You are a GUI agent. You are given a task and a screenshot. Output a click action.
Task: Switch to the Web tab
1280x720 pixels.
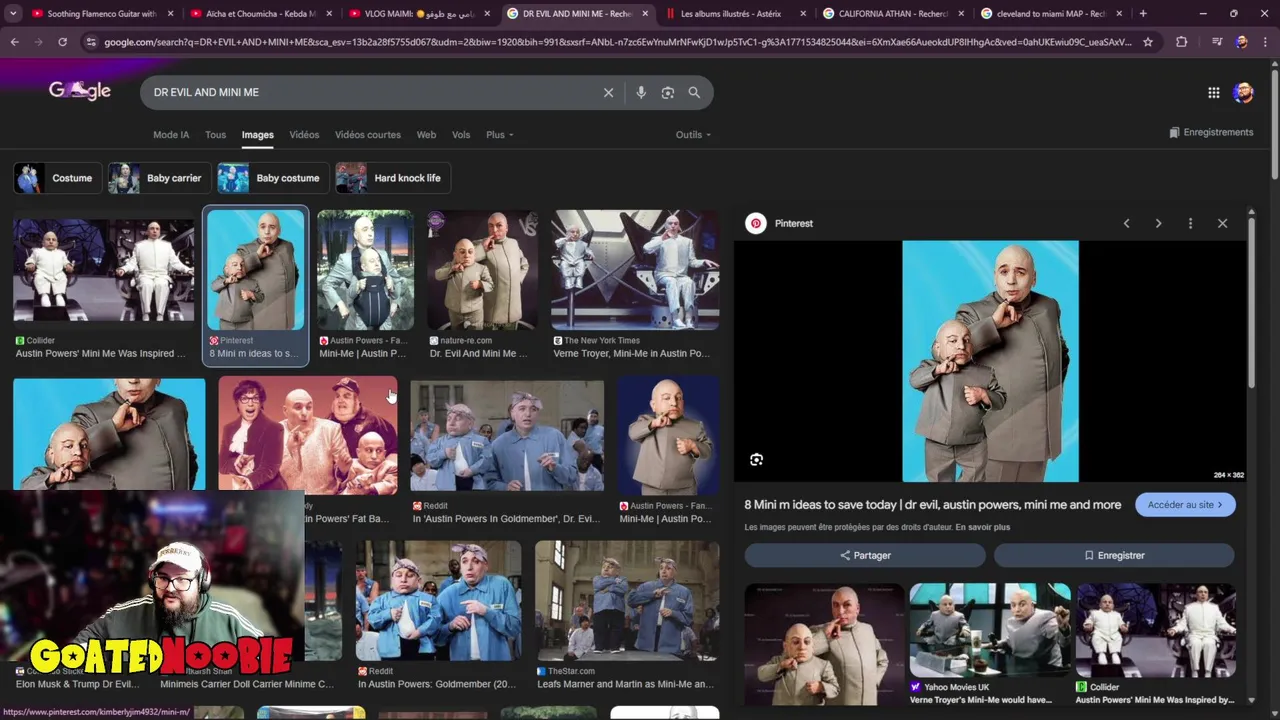coord(426,135)
